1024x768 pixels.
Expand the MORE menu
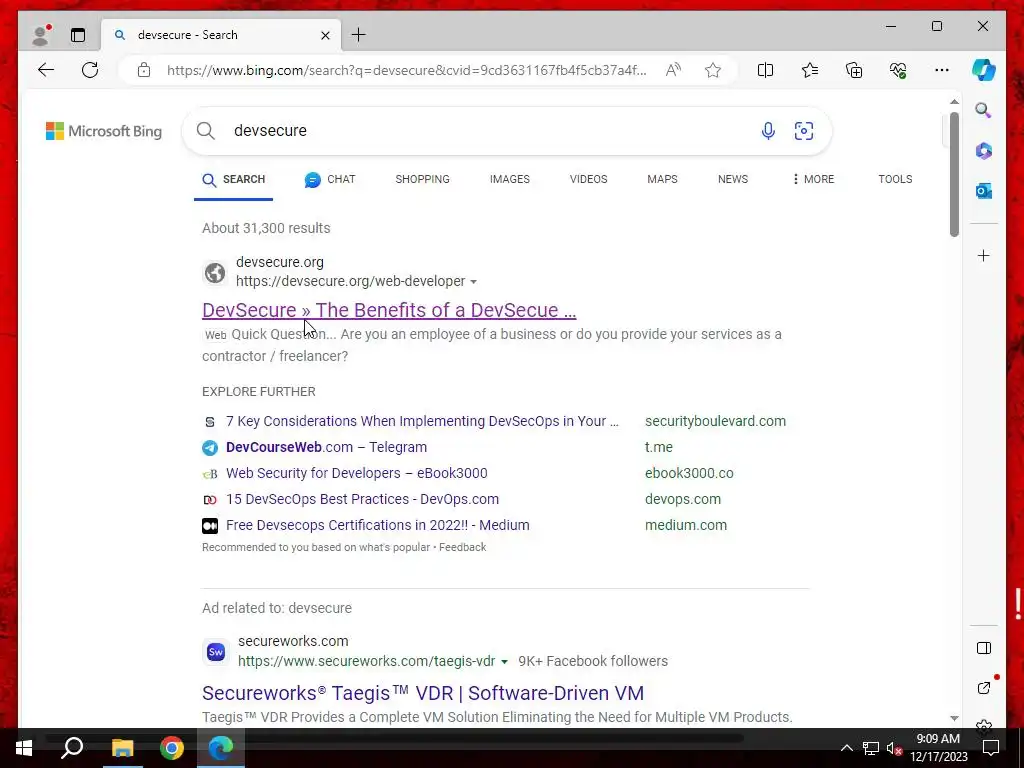813,179
